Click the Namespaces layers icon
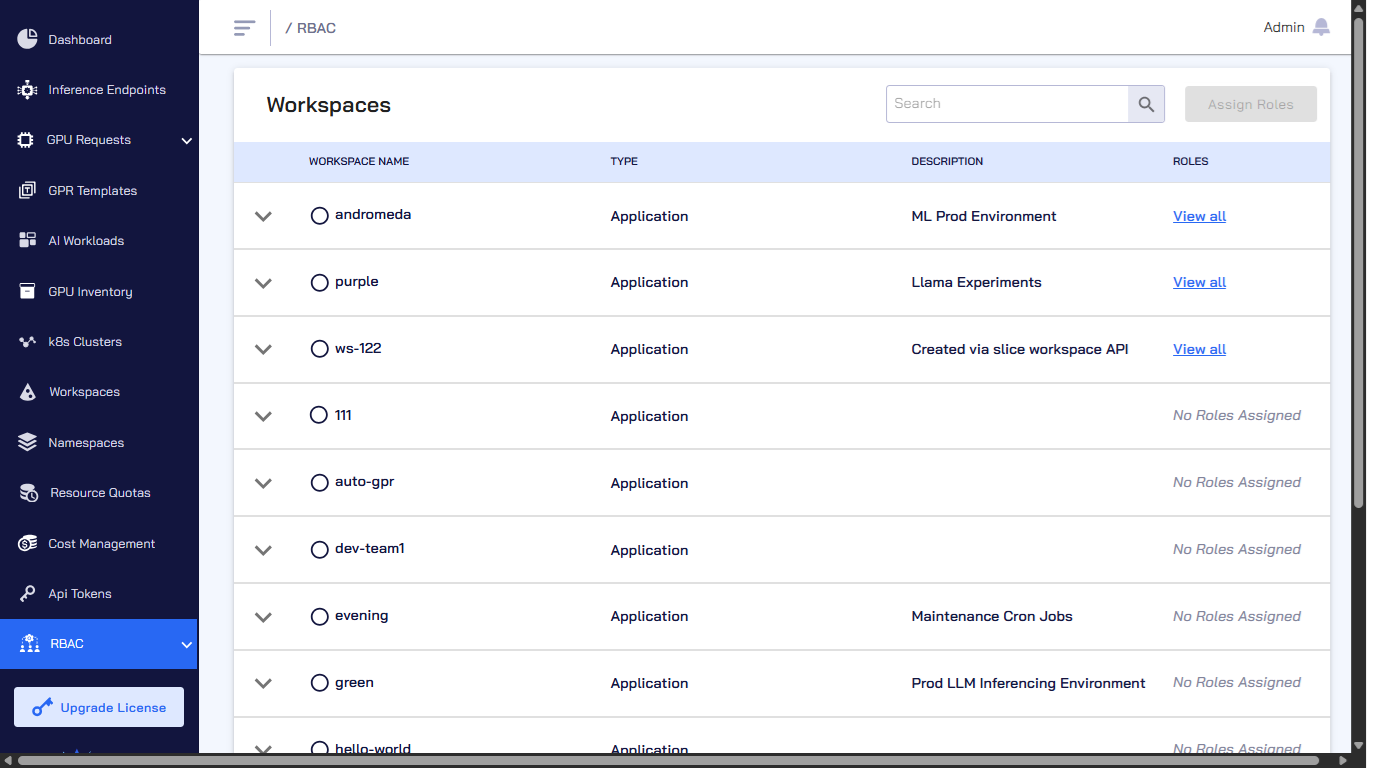The width and height of the screenshot is (1398, 782). coord(28,442)
